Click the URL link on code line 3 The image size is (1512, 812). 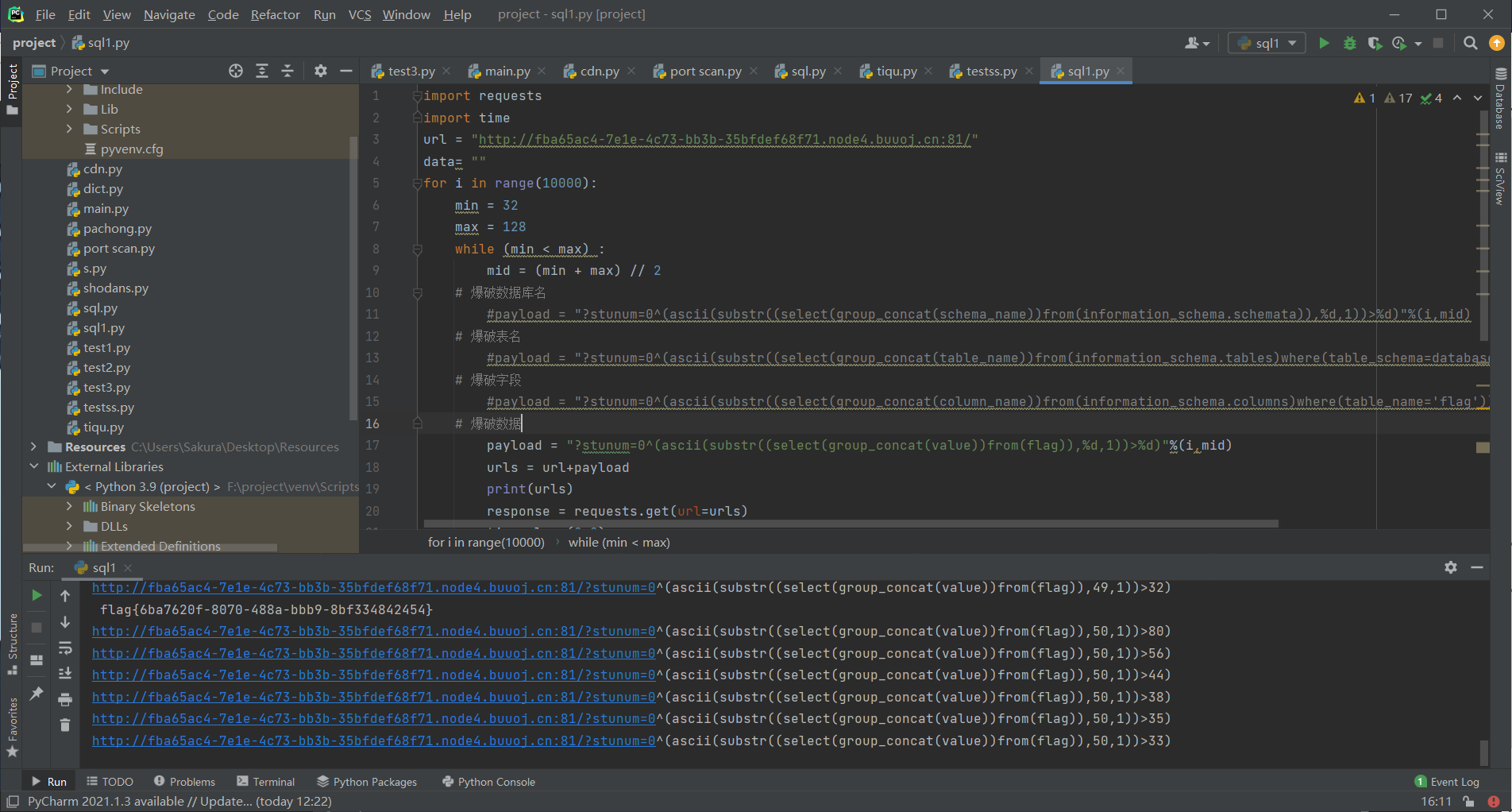point(724,139)
